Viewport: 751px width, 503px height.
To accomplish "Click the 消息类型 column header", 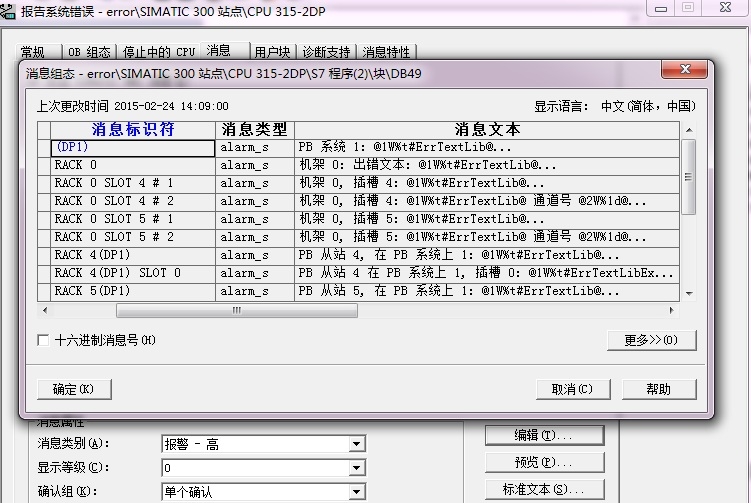I will coord(255,129).
